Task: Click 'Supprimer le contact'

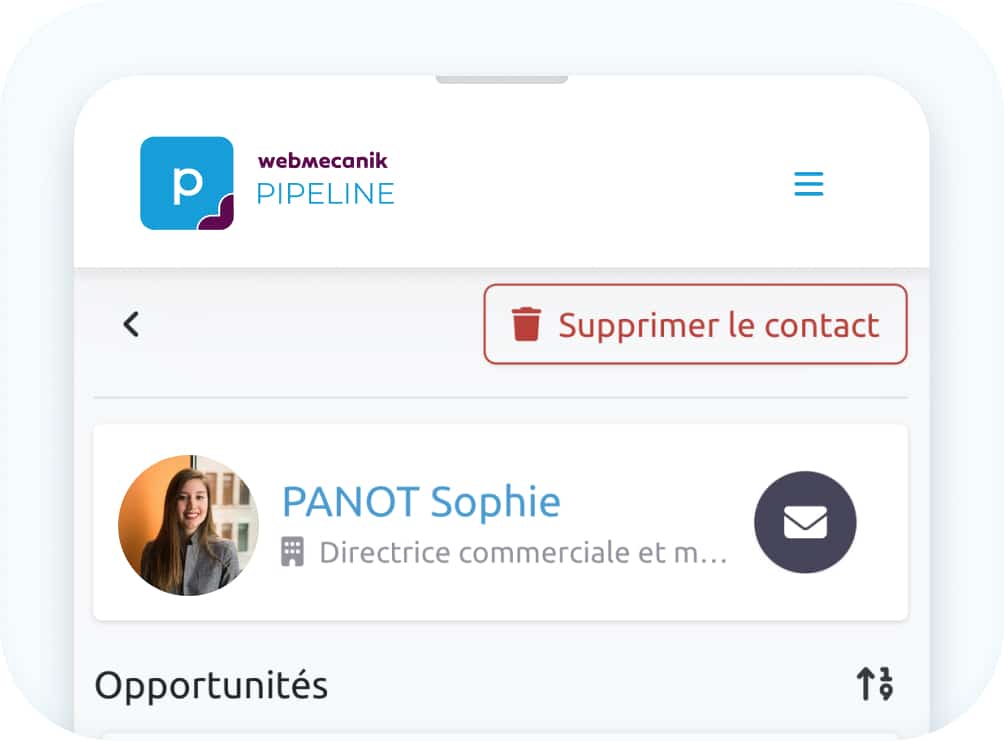Action: point(695,323)
